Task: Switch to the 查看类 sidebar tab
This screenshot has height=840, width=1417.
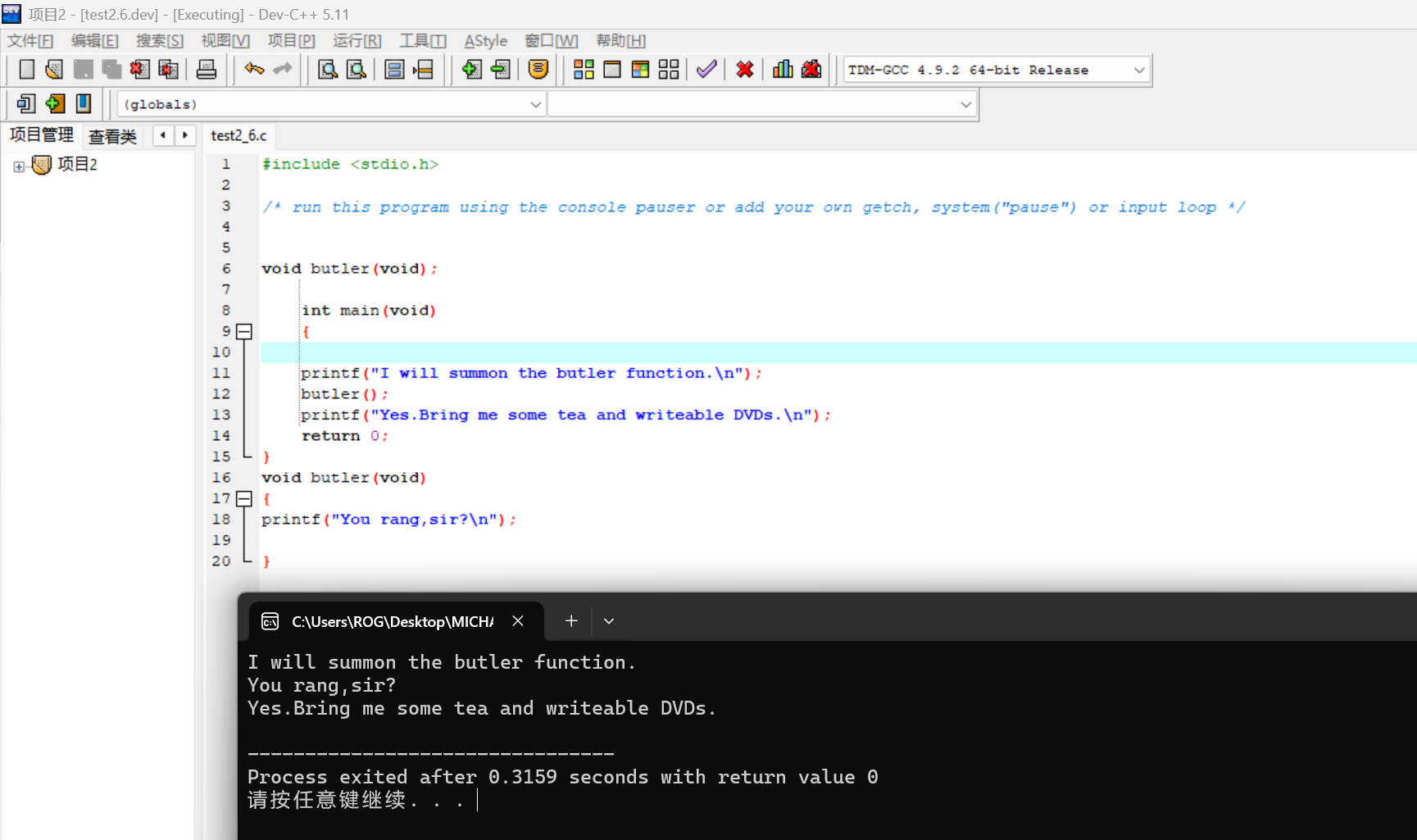Action: tap(113, 137)
